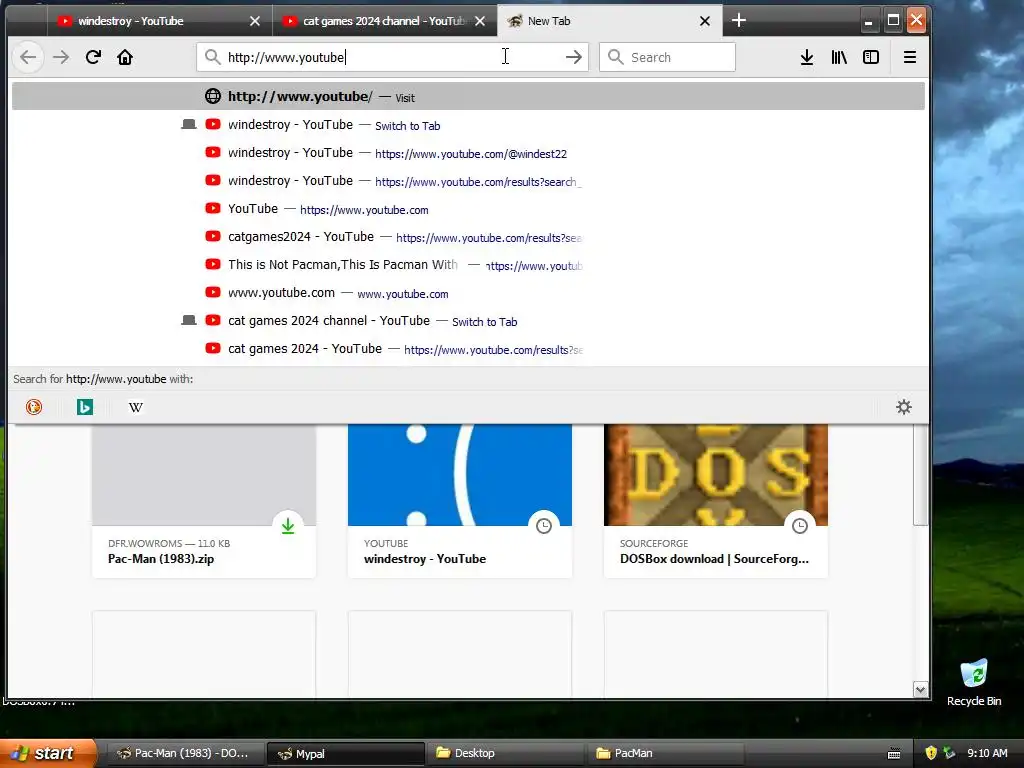Screen dimensions: 1024x768
Task: Click the history clock on DOSBox tile
Action: click(x=800, y=526)
